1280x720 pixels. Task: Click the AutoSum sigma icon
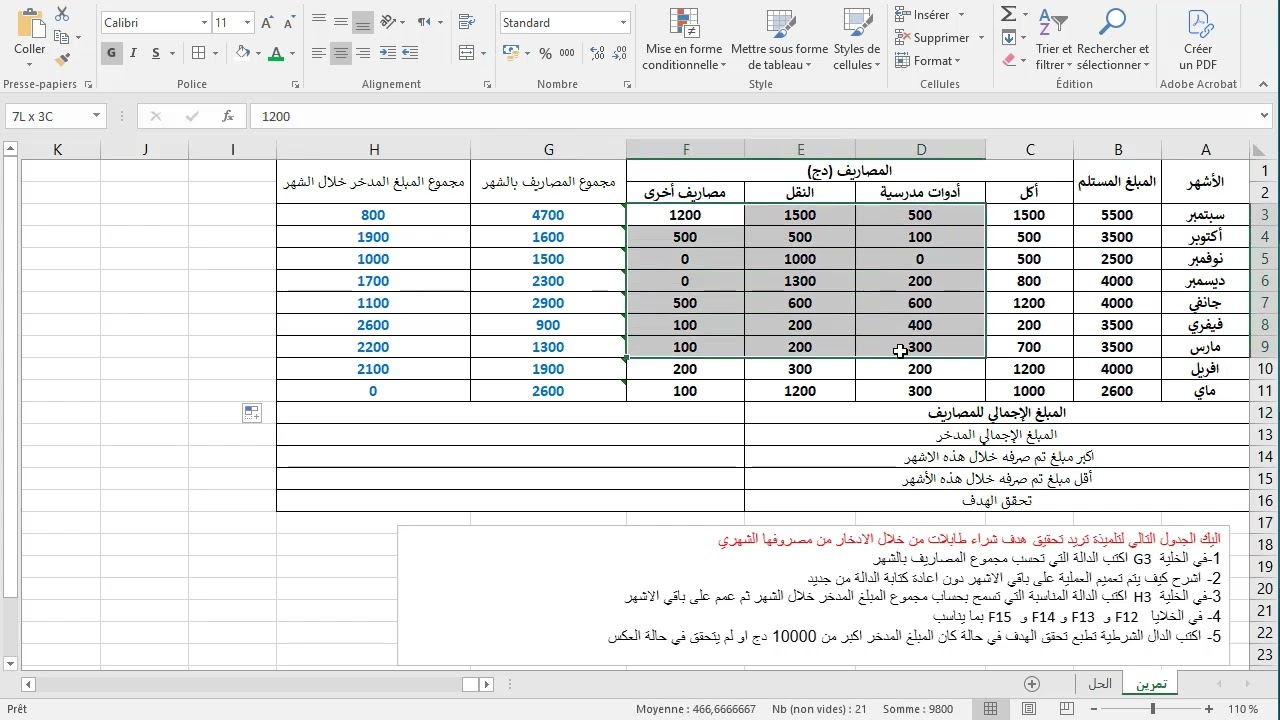[1008, 14]
